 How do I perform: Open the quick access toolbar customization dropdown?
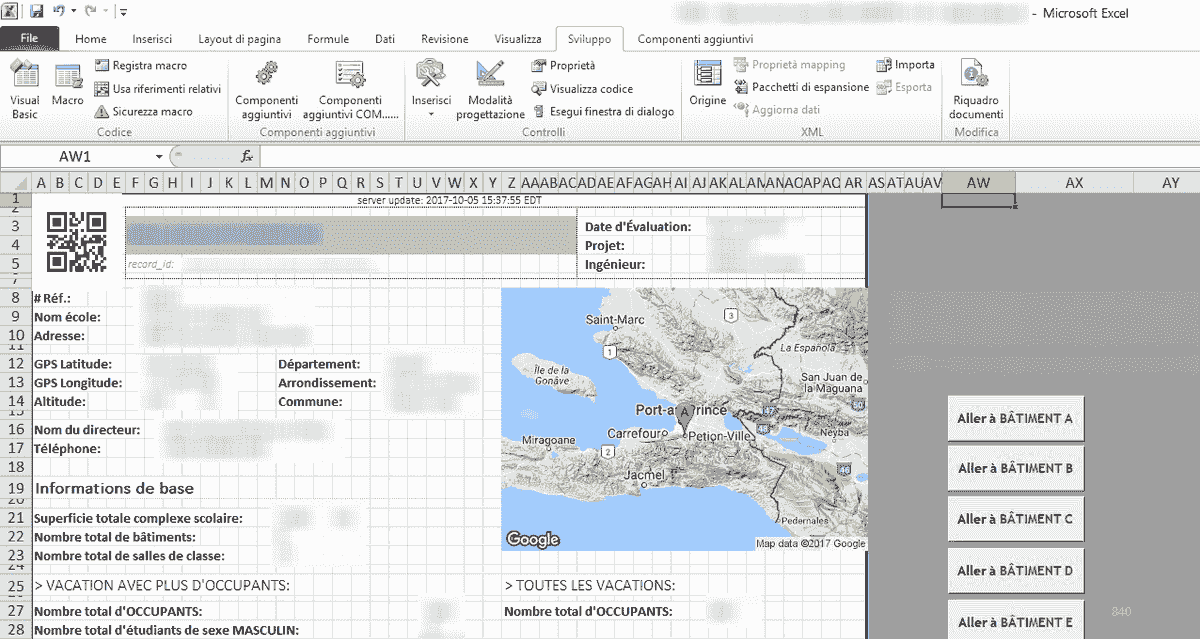pos(122,9)
